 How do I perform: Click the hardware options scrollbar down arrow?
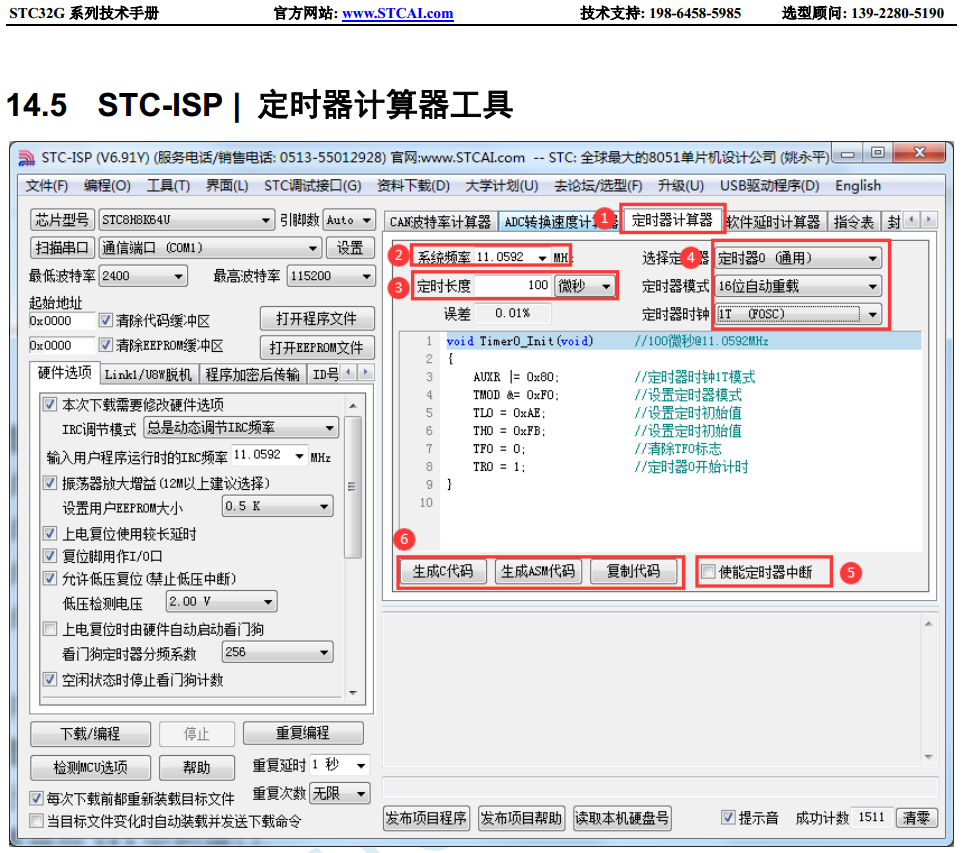click(x=352, y=693)
